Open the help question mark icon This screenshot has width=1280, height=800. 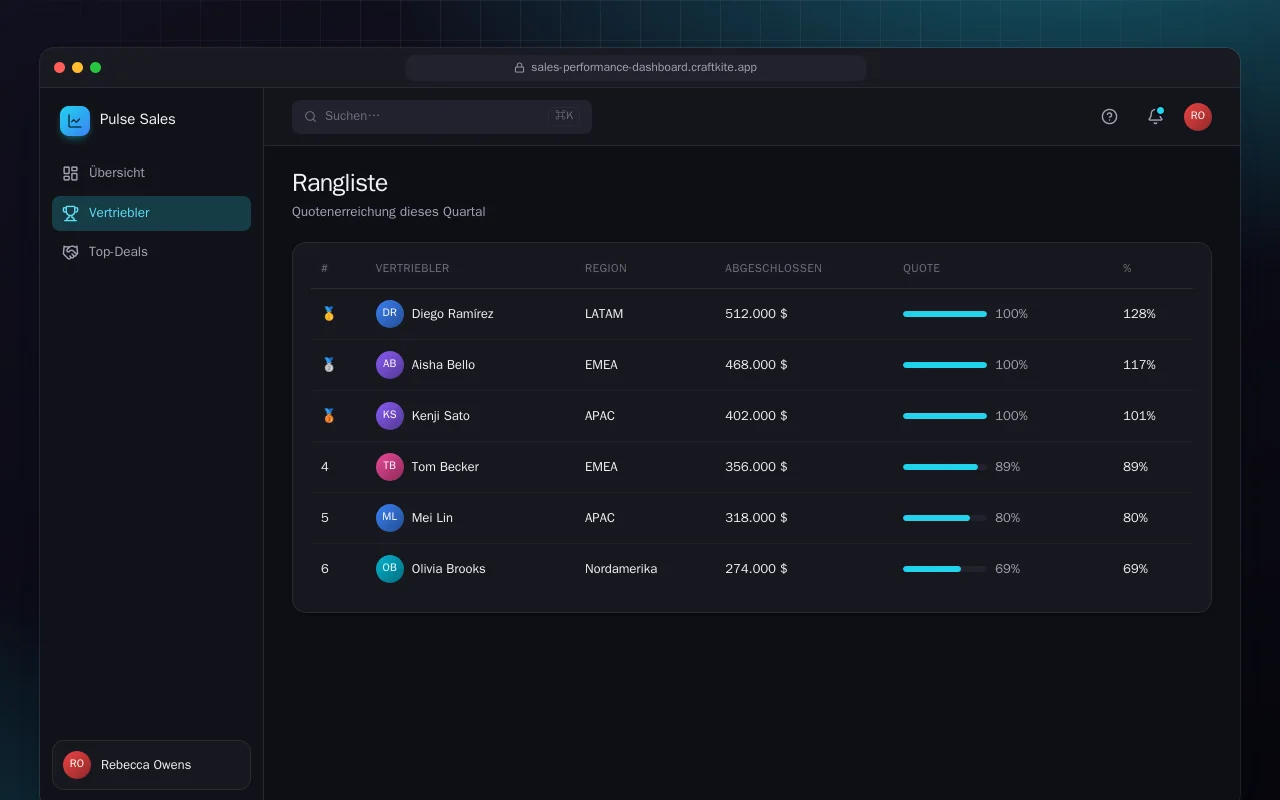click(x=1109, y=116)
